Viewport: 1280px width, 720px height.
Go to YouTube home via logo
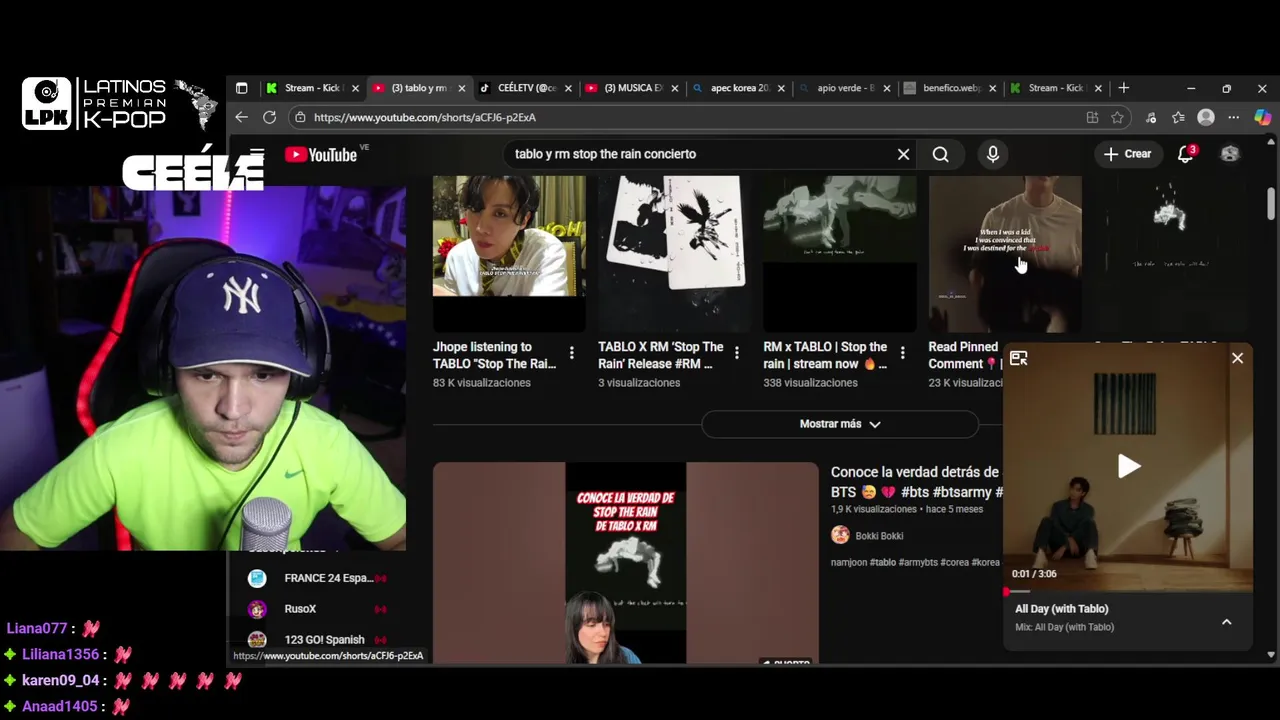tap(320, 154)
